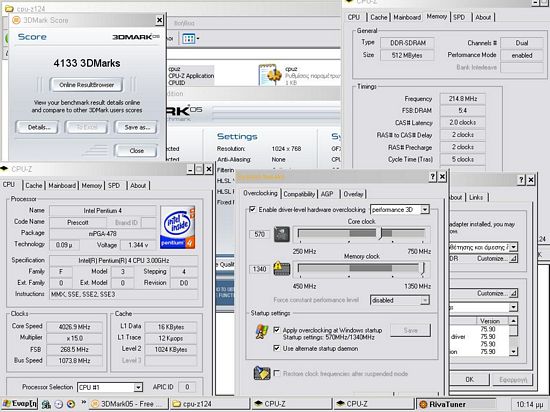Click the memory clock warning chip icon
Screen dimensions: 550x412
tap(282, 268)
